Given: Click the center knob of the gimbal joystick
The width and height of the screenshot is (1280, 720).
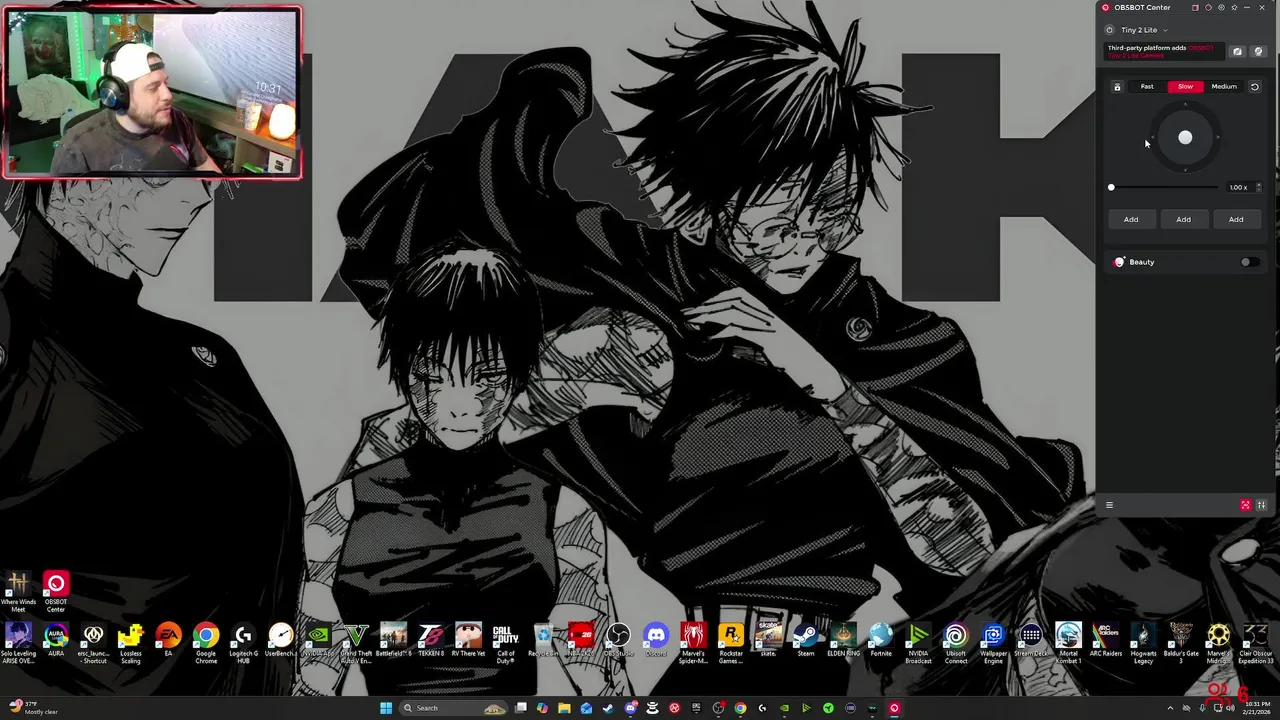Looking at the screenshot, I should click(x=1185, y=138).
